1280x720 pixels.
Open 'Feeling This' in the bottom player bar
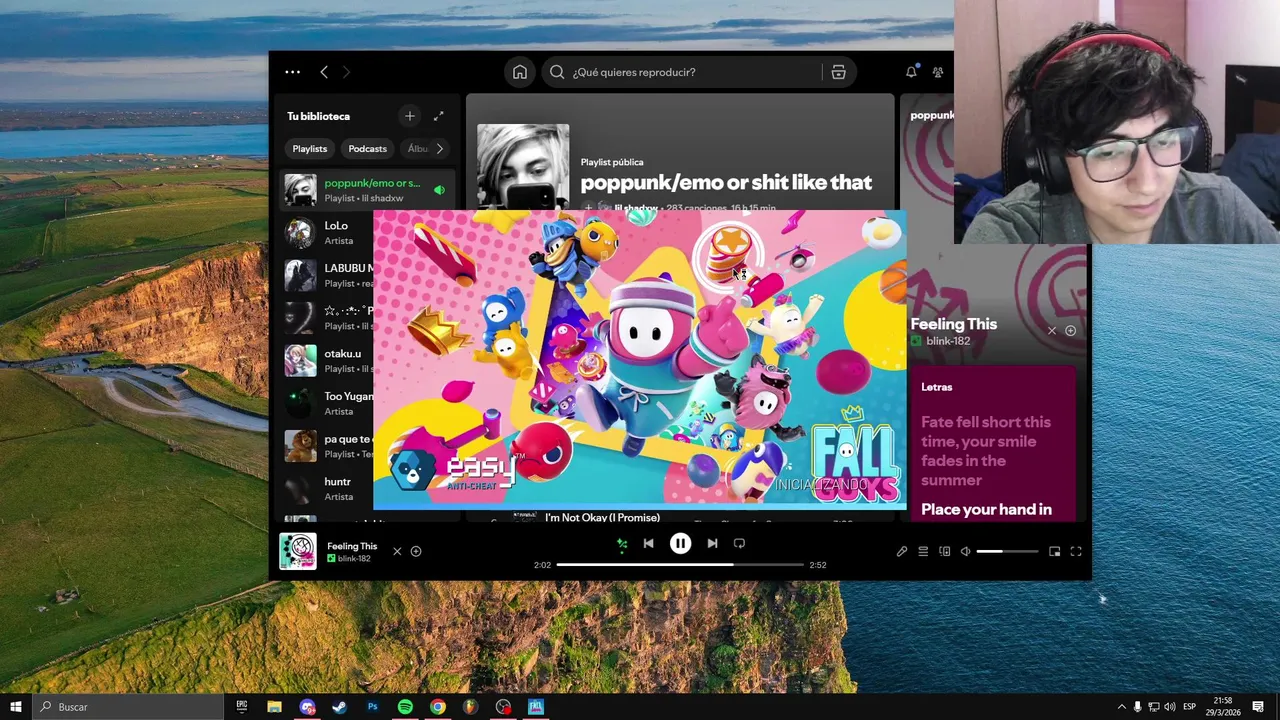click(x=352, y=546)
